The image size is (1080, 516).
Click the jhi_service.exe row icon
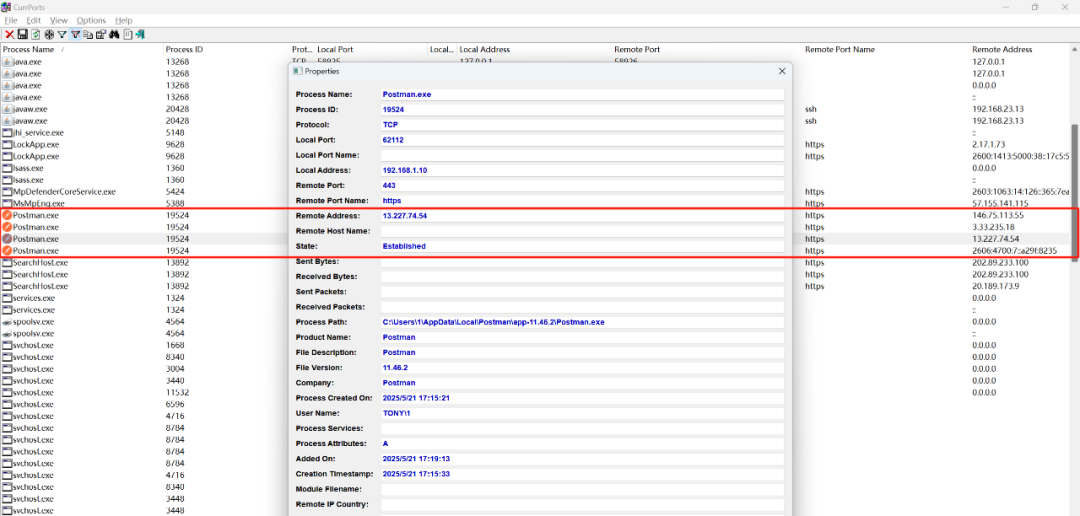[7, 132]
